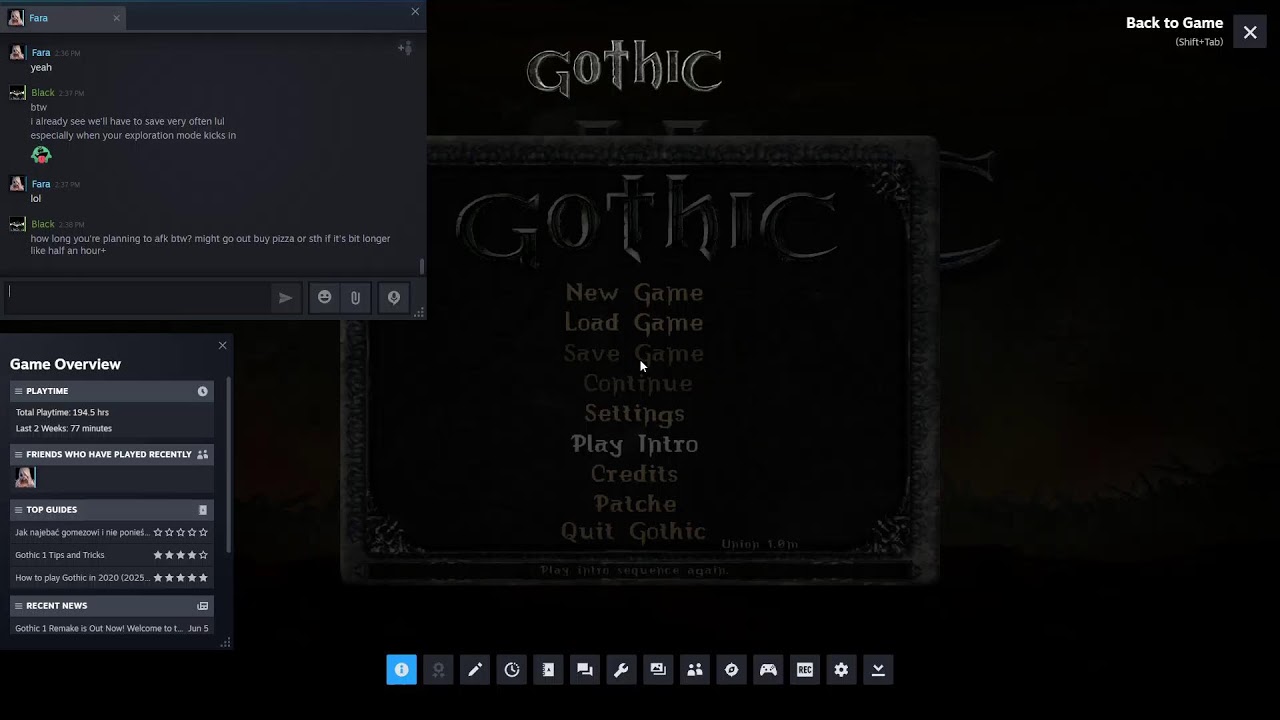Open the Guides book icon in bottom toolbar

coord(548,670)
